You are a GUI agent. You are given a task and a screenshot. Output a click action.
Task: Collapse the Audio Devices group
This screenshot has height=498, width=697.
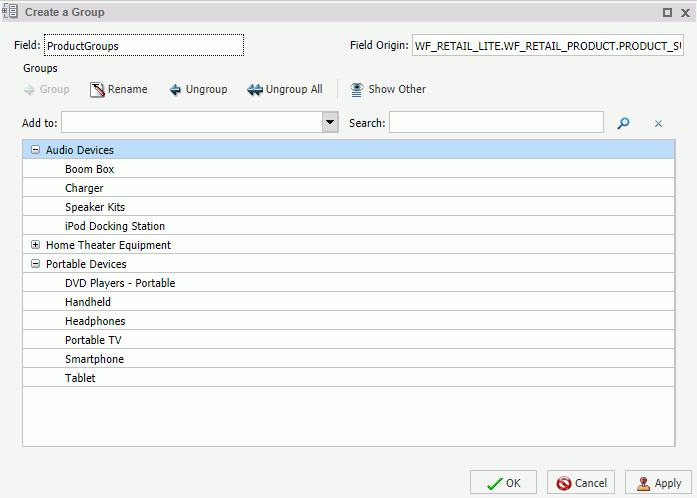pos(35,150)
